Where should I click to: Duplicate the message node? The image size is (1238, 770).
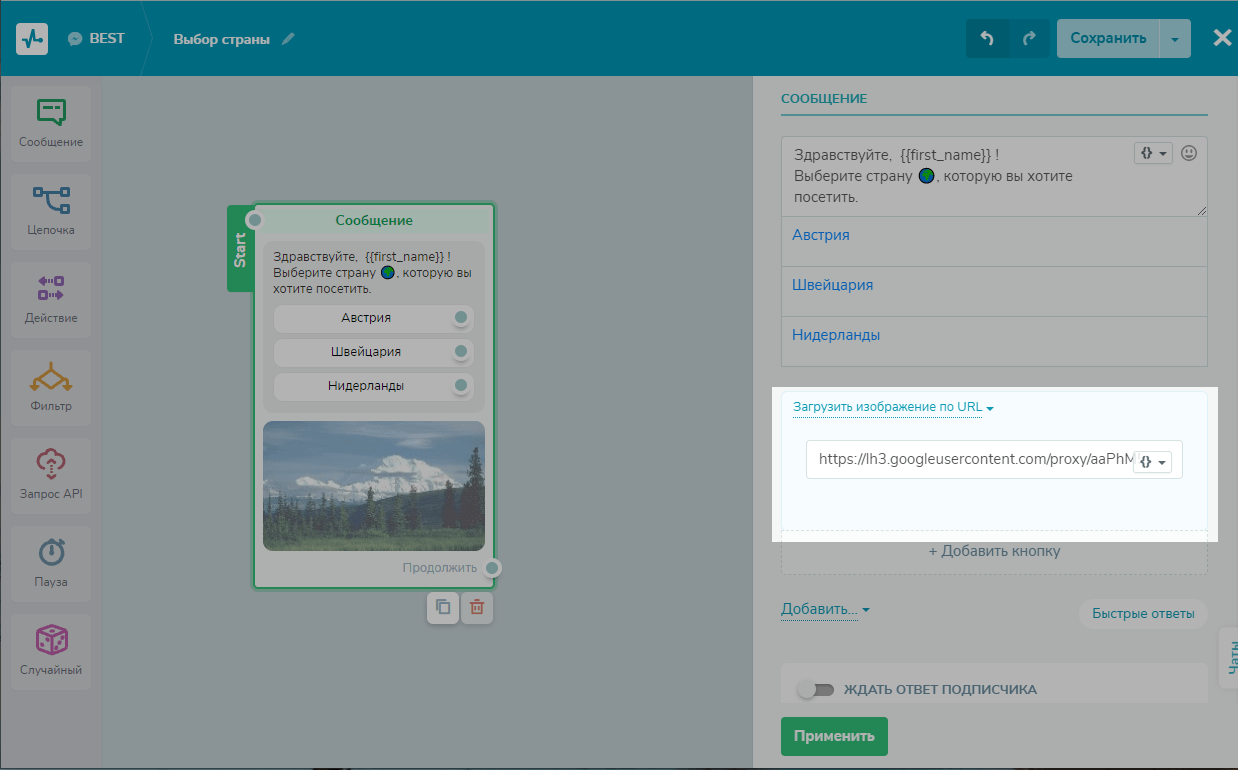pyautogui.click(x=443, y=607)
